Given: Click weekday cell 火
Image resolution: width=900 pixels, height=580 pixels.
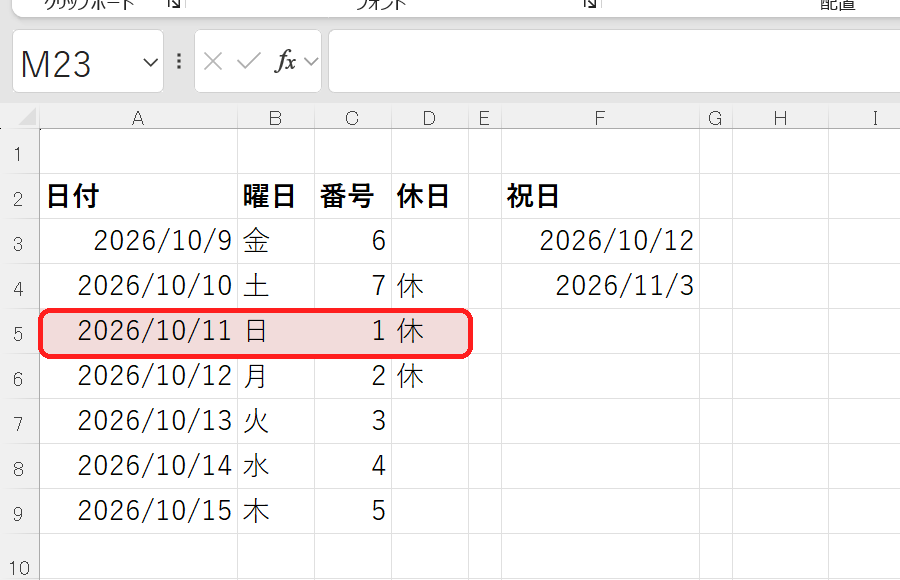Looking at the screenshot, I should click(x=276, y=421).
